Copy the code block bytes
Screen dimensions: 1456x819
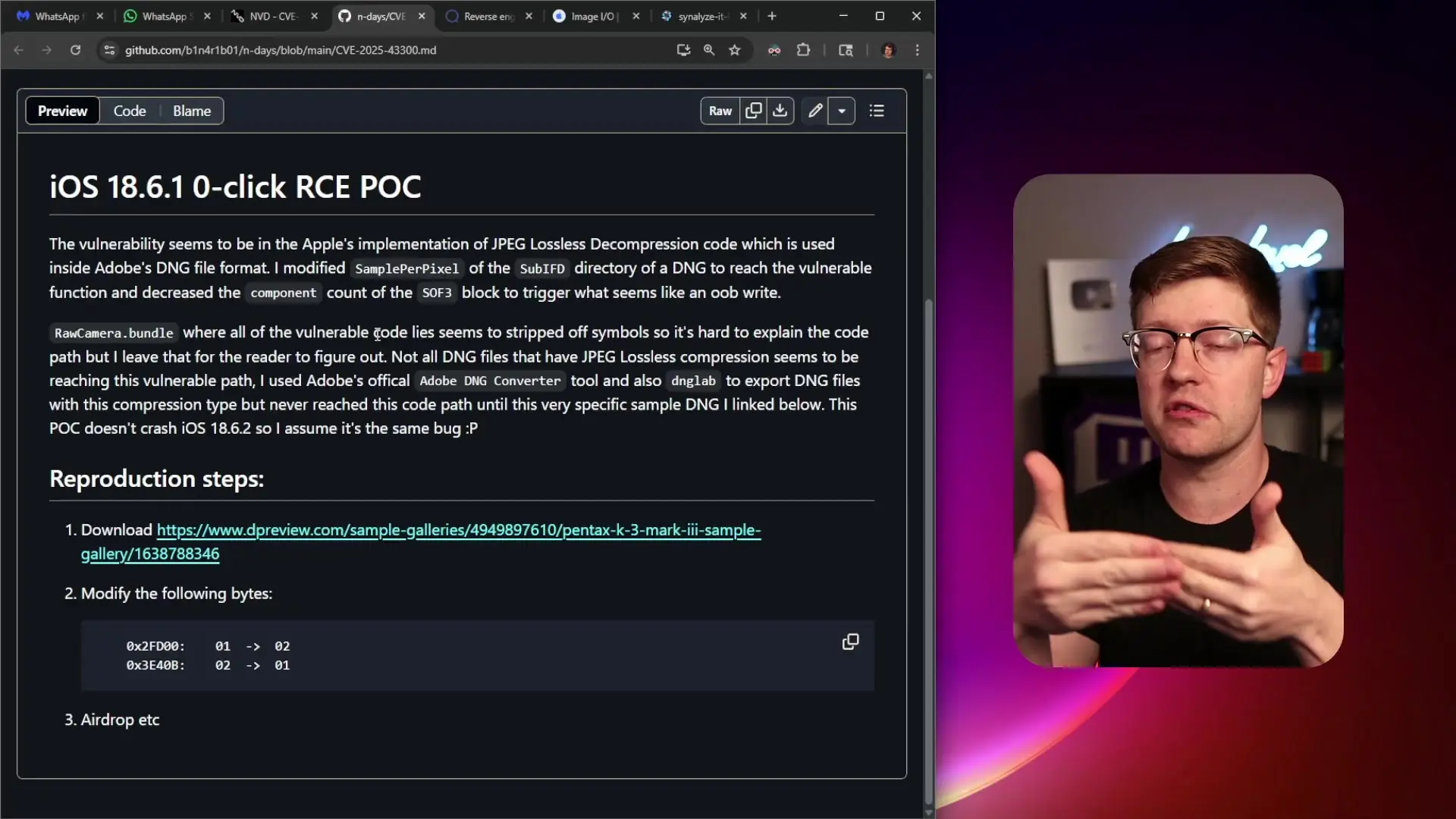[850, 642]
